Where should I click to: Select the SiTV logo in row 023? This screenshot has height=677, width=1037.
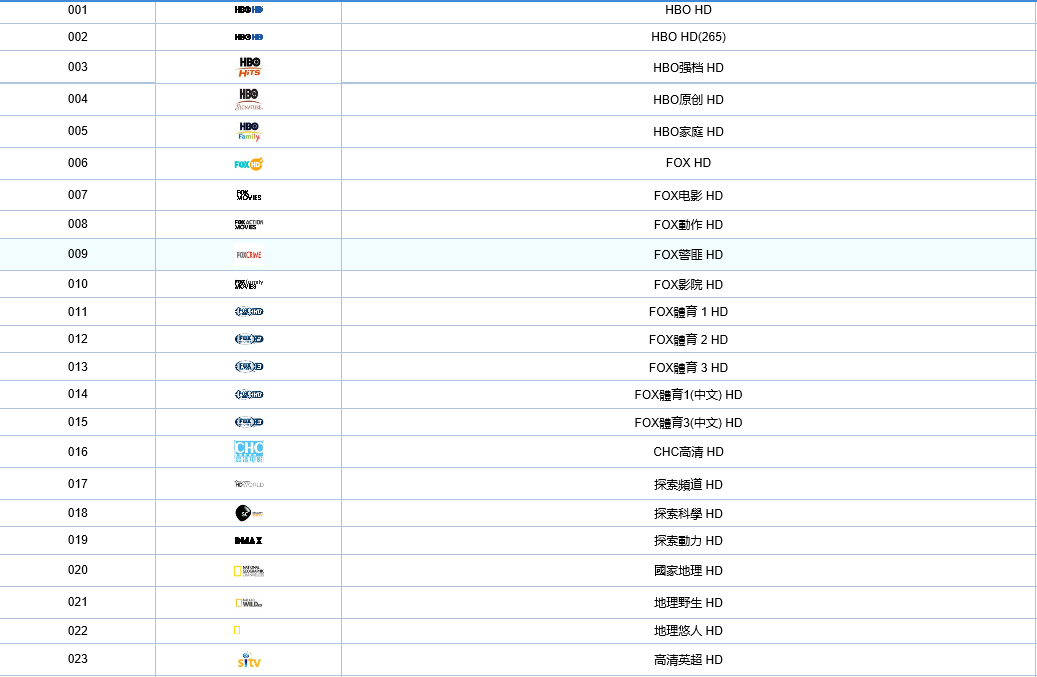coord(249,659)
